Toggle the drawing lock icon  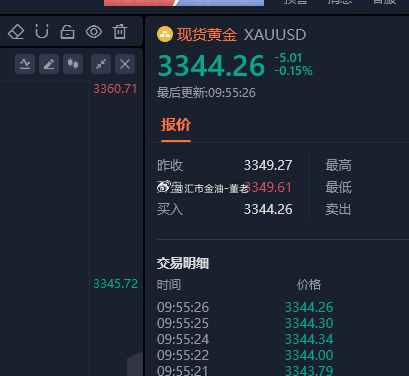(x=67, y=32)
